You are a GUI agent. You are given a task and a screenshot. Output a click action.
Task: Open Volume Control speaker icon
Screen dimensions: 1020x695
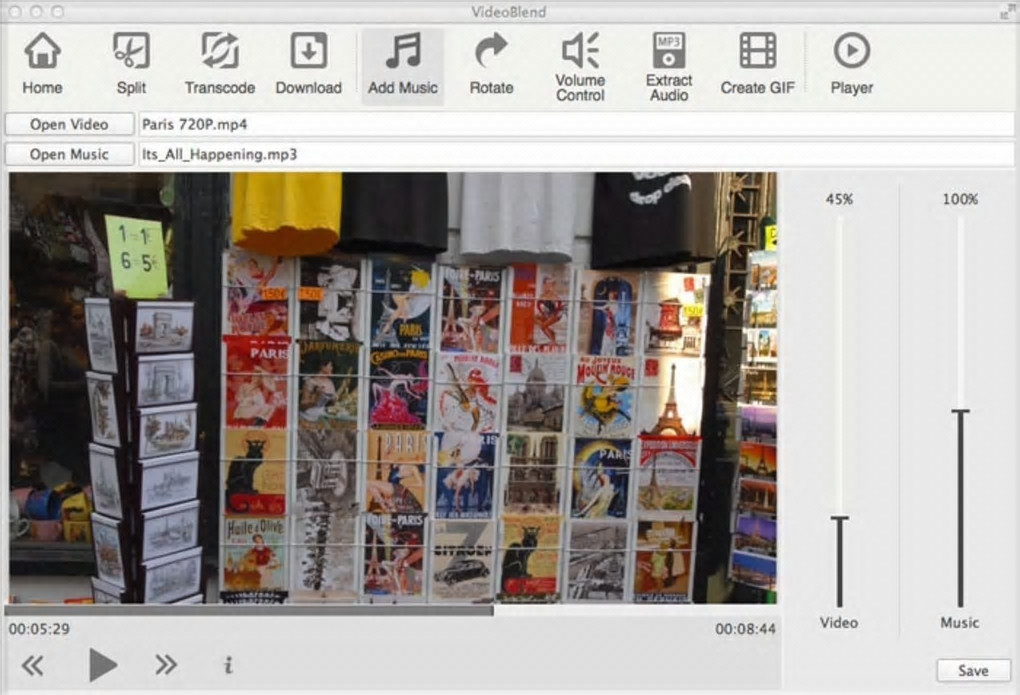pyautogui.click(x=580, y=66)
